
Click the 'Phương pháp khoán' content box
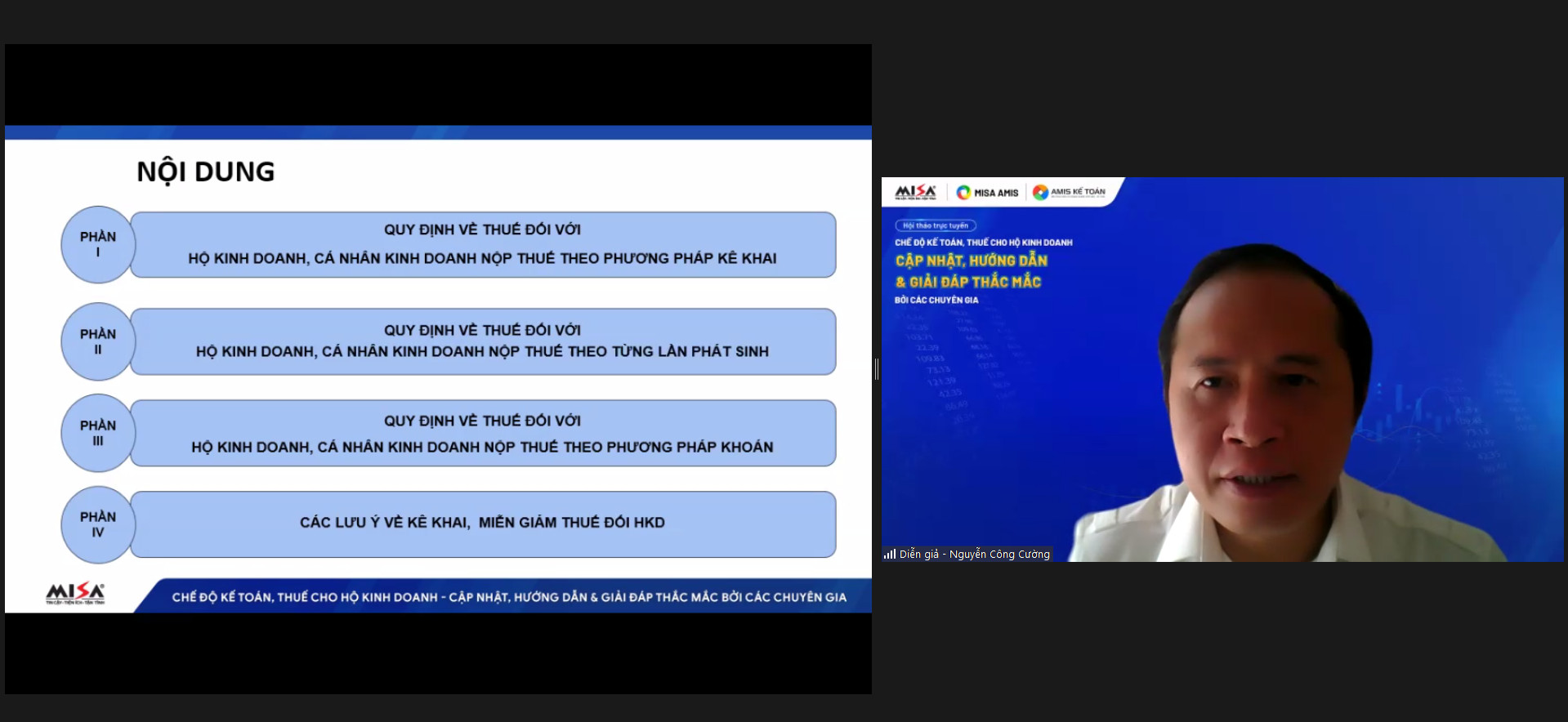[482, 433]
